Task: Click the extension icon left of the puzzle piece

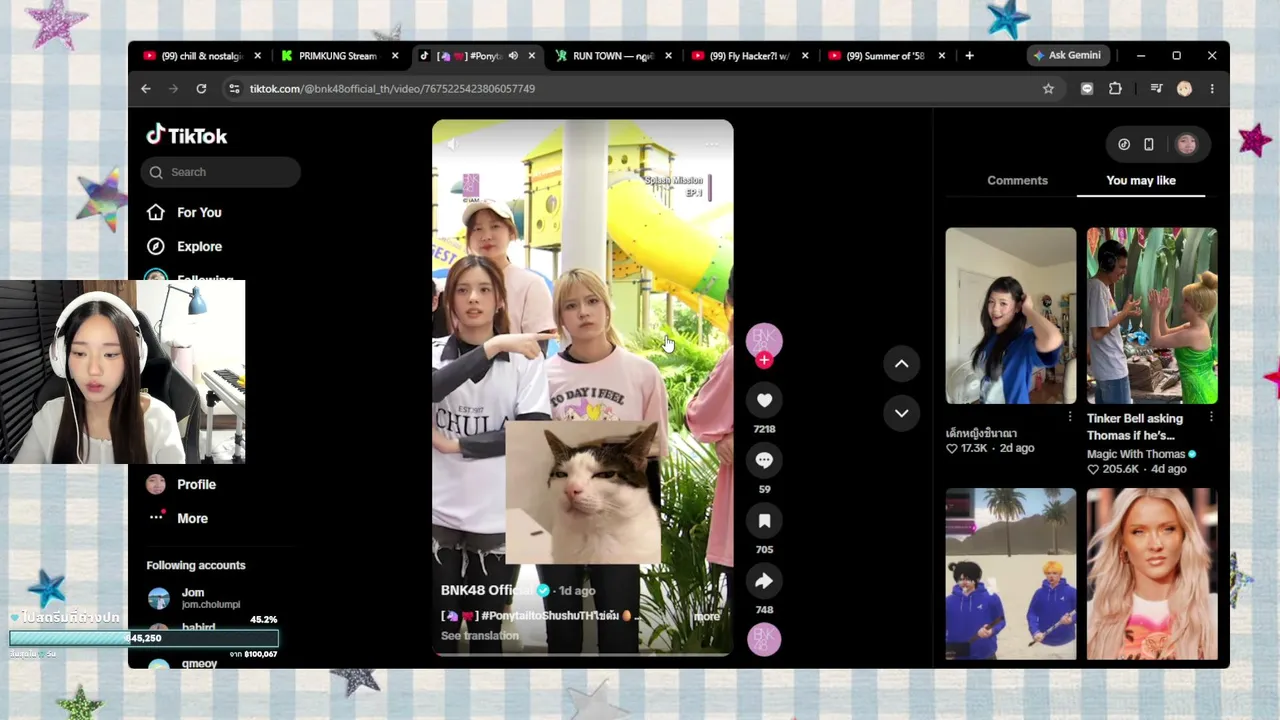Action: [1087, 89]
